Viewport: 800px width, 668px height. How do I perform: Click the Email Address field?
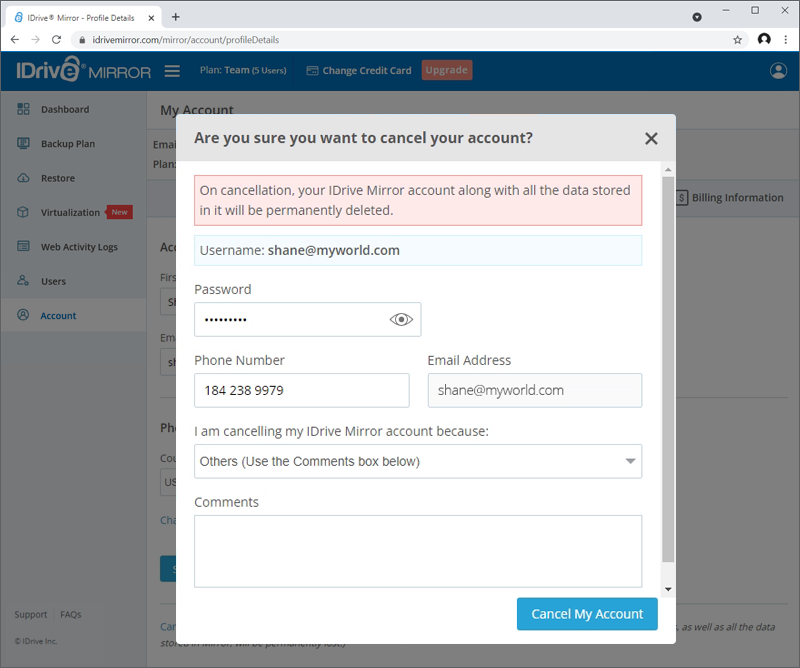[535, 390]
